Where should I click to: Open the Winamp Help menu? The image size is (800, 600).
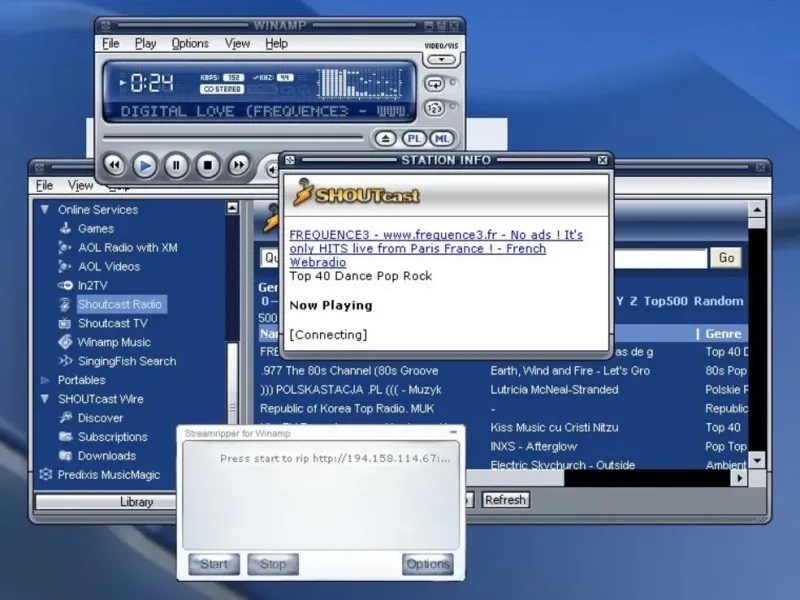(x=277, y=44)
